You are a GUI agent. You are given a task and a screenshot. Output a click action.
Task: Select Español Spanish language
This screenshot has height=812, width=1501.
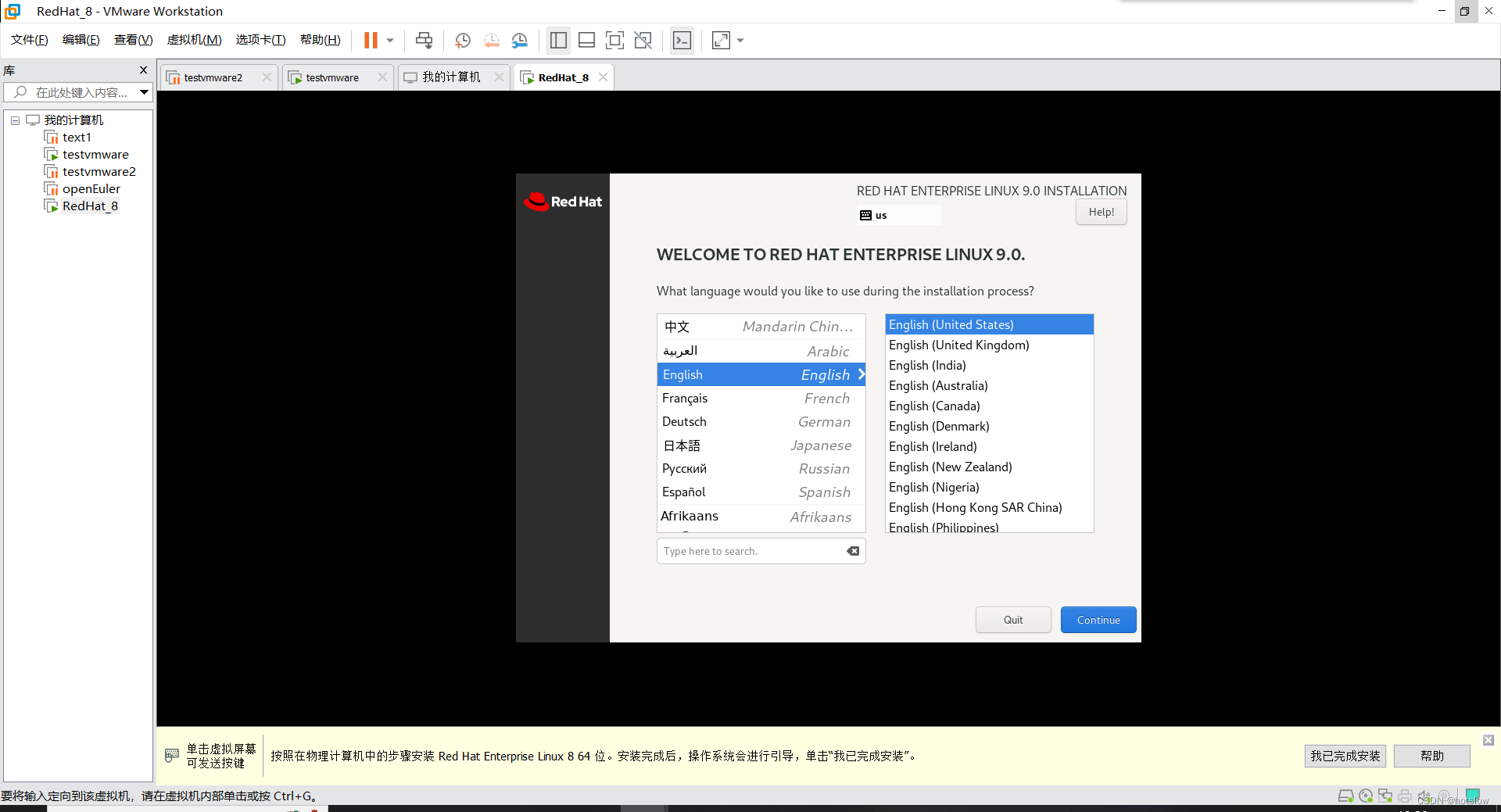click(761, 492)
